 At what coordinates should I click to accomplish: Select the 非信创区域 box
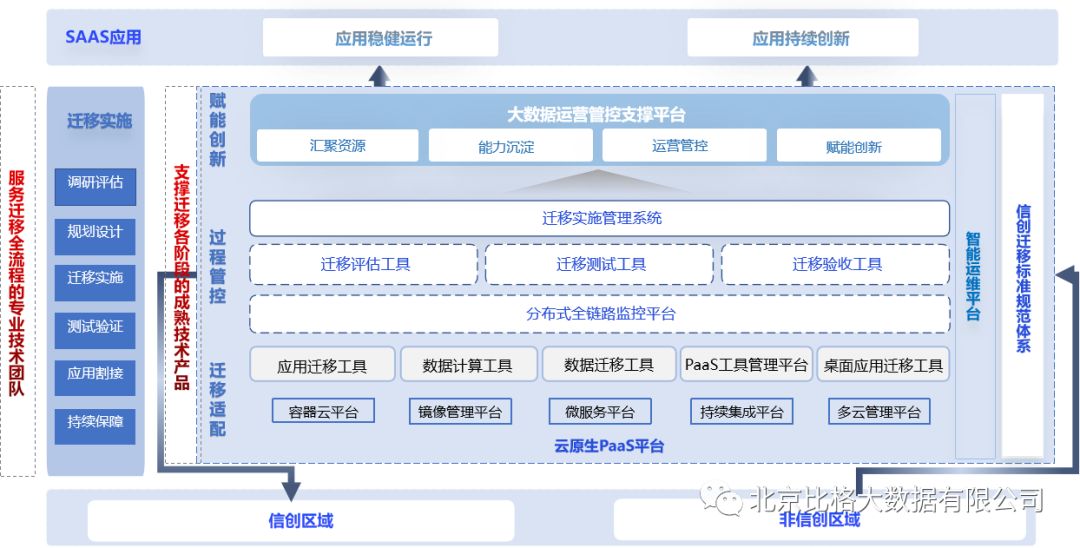pyautogui.click(x=820, y=520)
